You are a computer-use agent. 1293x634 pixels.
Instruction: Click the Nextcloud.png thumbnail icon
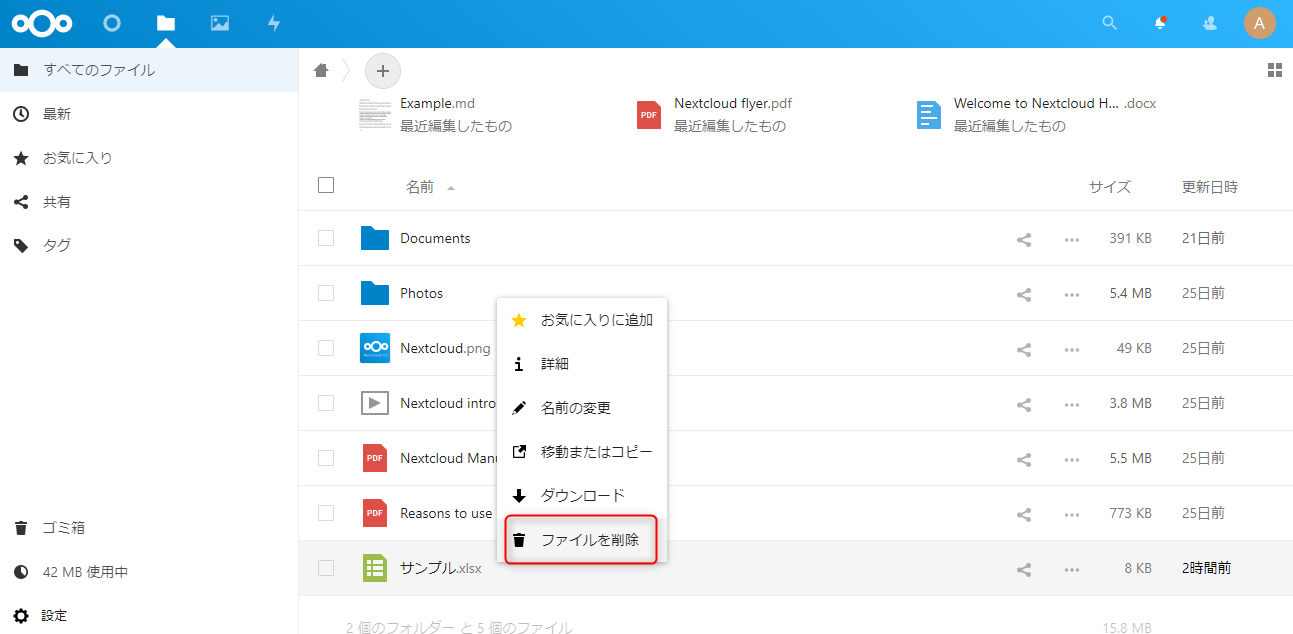pos(375,348)
